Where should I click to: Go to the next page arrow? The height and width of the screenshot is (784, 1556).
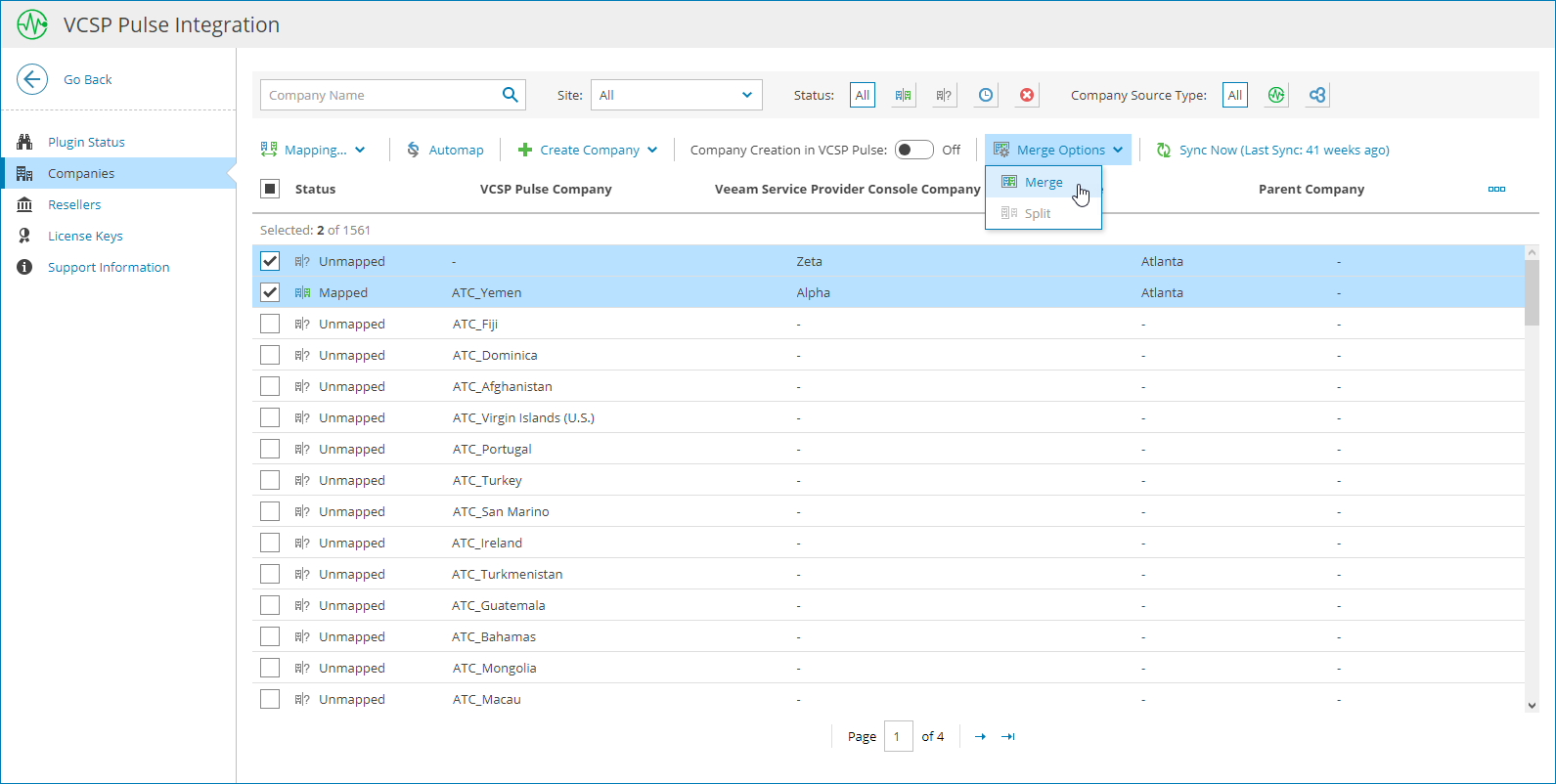[980, 736]
